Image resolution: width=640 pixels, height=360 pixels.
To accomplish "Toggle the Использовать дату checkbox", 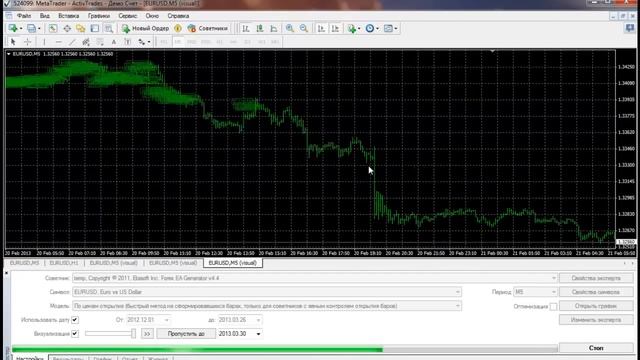I will point(75,320).
